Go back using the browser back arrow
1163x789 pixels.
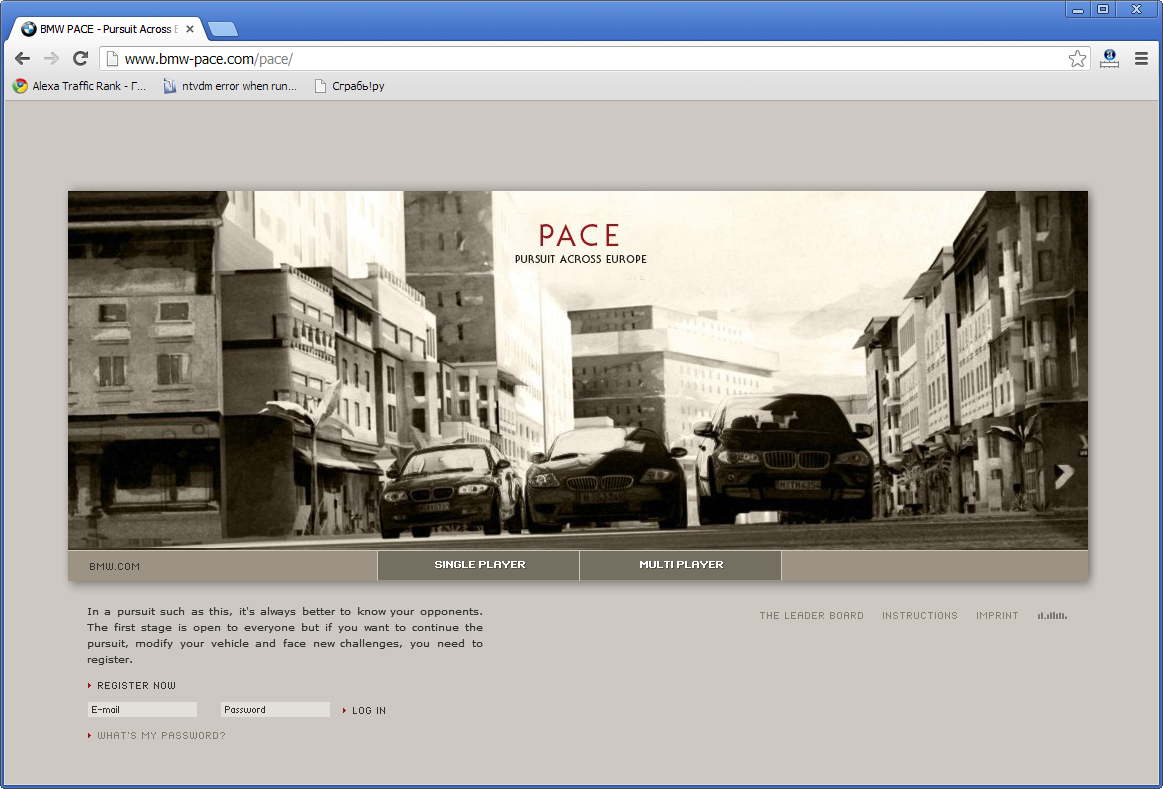point(22,59)
